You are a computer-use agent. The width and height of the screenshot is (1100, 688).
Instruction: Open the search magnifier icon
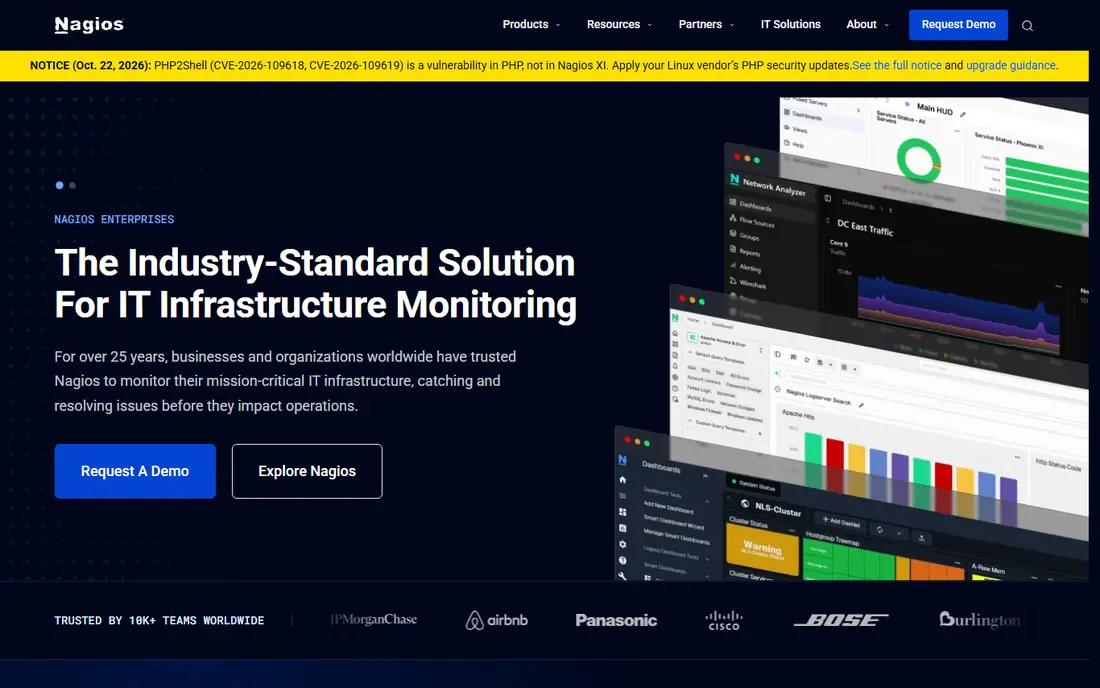tap(1027, 26)
